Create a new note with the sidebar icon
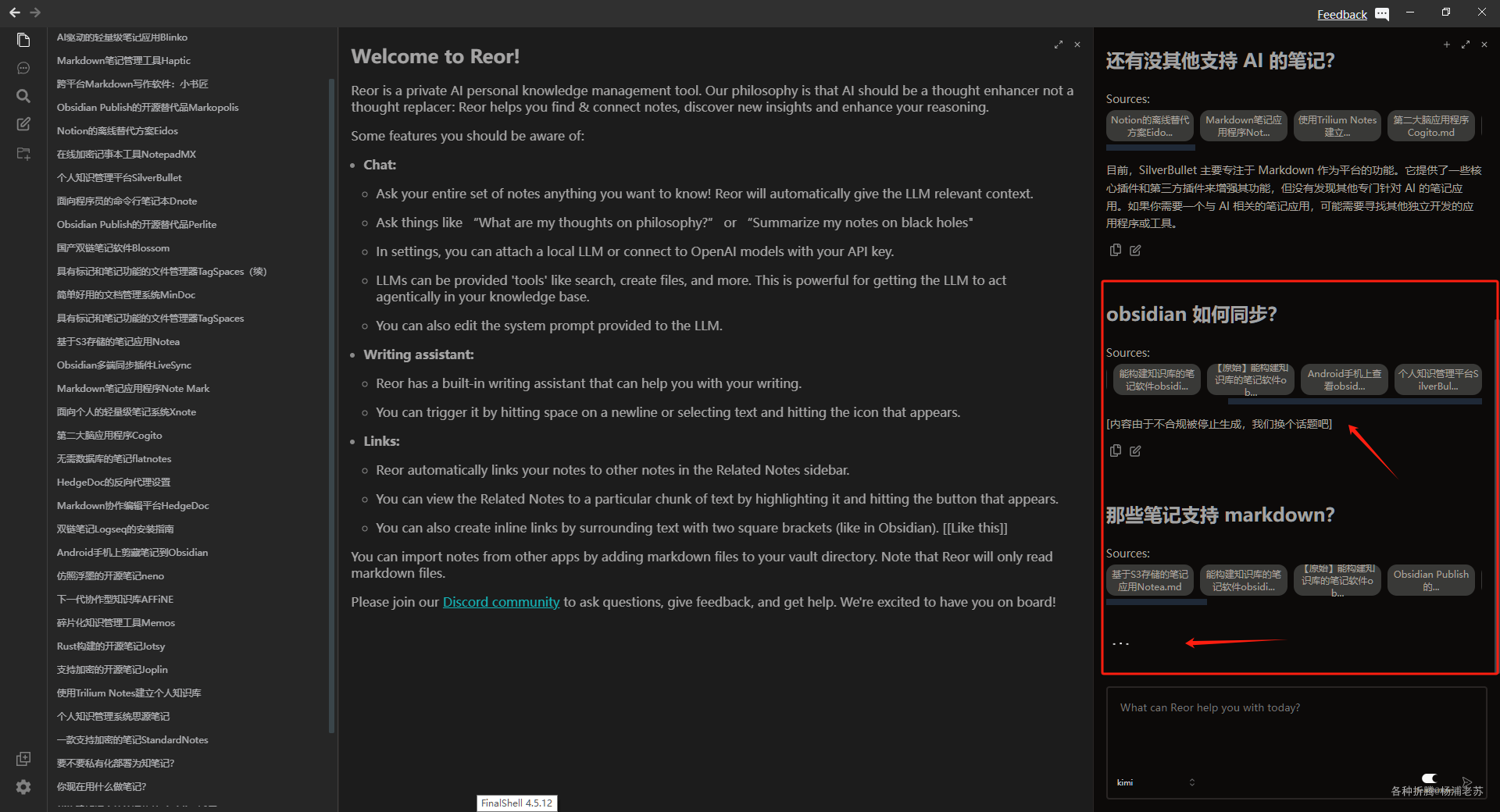1500x812 pixels. [23, 124]
